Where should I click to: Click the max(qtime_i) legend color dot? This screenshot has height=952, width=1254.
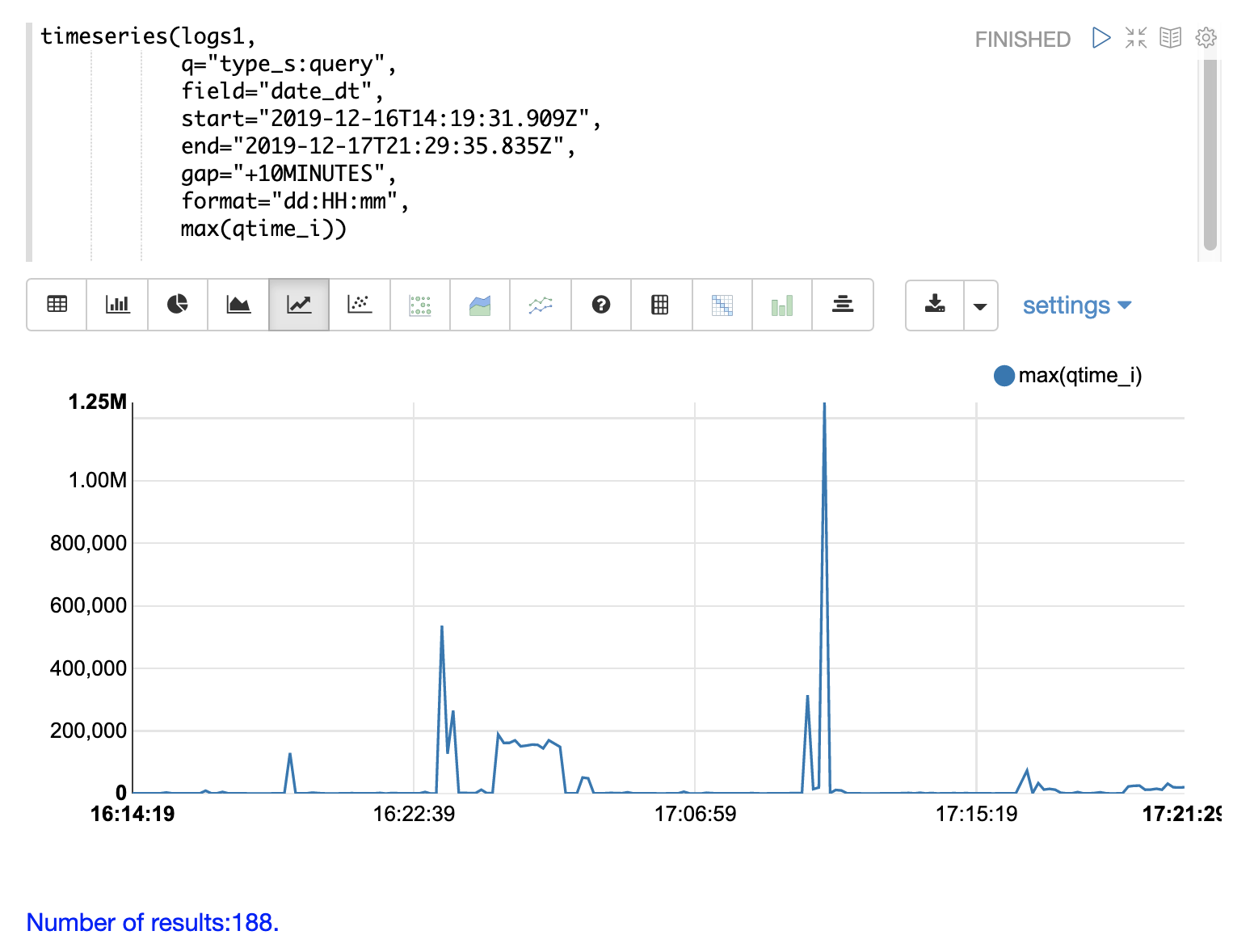(1004, 376)
